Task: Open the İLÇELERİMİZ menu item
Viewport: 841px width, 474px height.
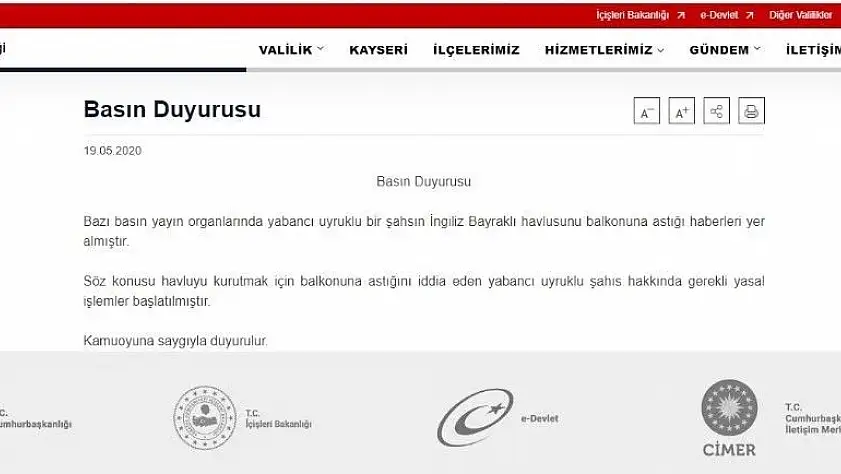Action: [476, 50]
